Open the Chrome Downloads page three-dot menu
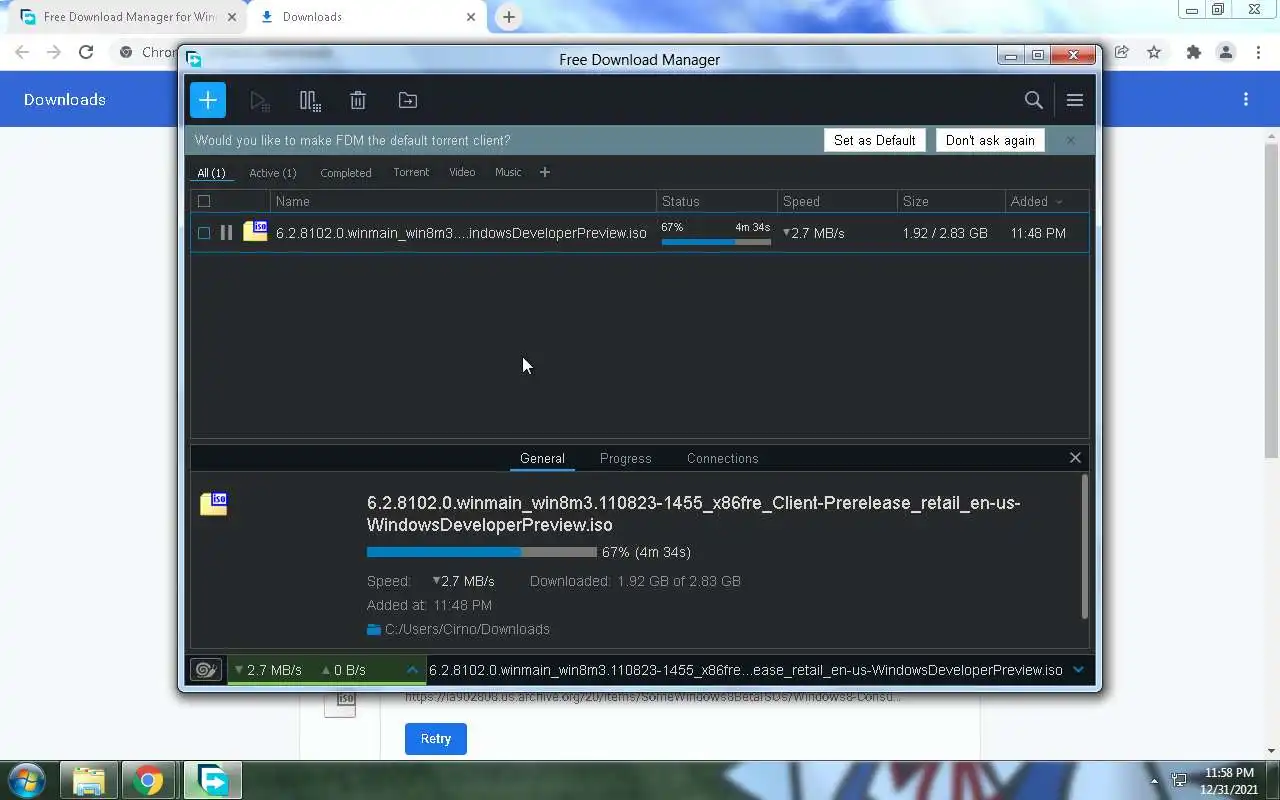Image resolution: width=1280 pixels, height=800 pixels. 1246,99
